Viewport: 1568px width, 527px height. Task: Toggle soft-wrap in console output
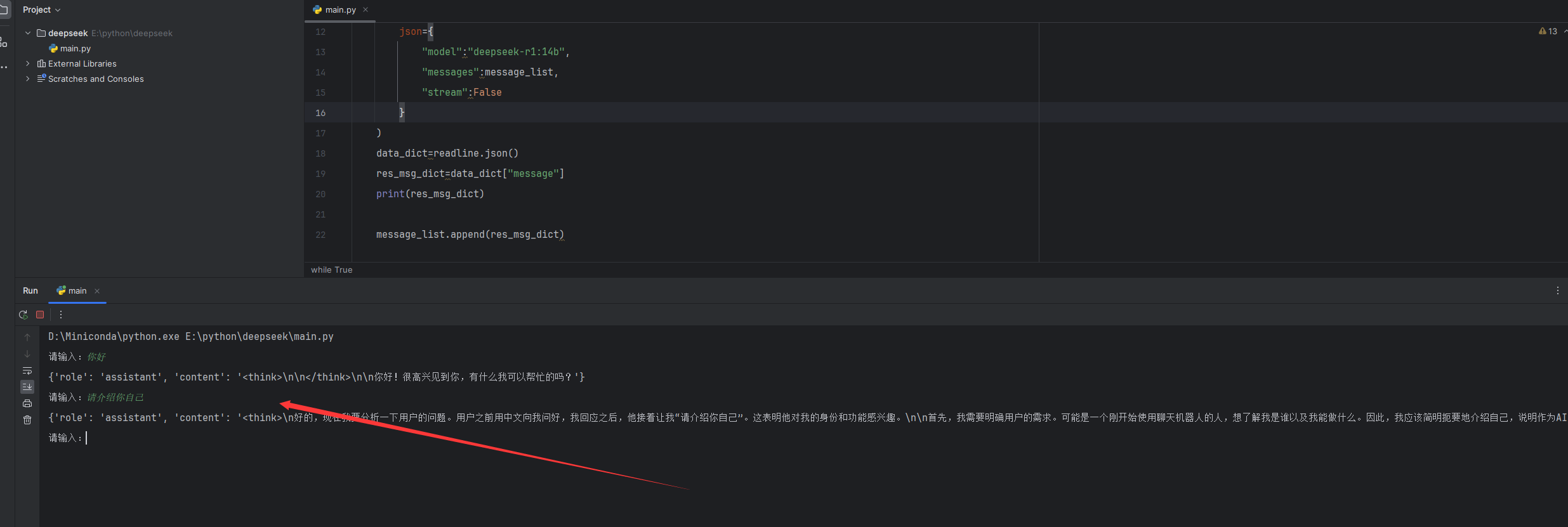[x=27, y=370]
